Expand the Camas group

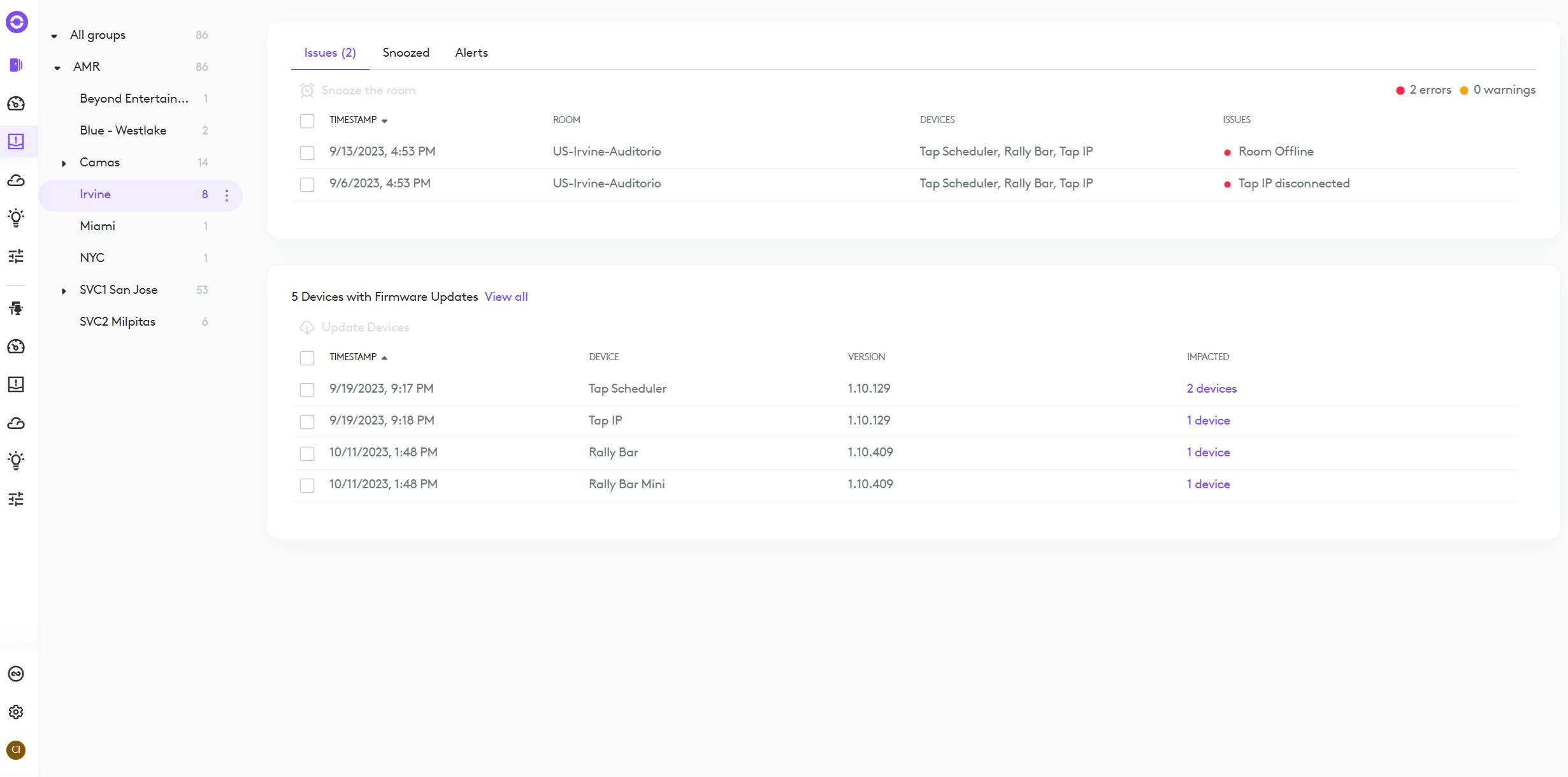pos(64,164)
